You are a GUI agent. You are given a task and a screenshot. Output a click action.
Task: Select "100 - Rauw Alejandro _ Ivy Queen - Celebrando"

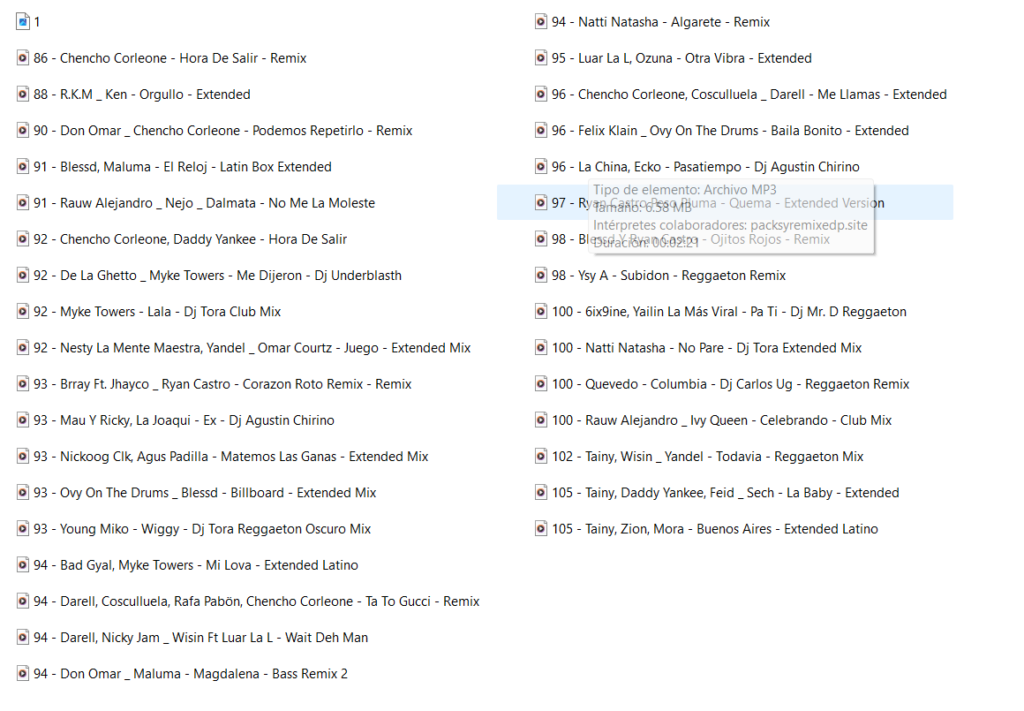click(x=722, y=420)
